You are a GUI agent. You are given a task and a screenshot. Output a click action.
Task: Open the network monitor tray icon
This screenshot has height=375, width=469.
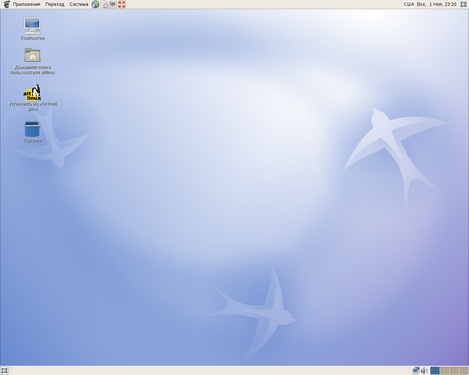(416, 370)
